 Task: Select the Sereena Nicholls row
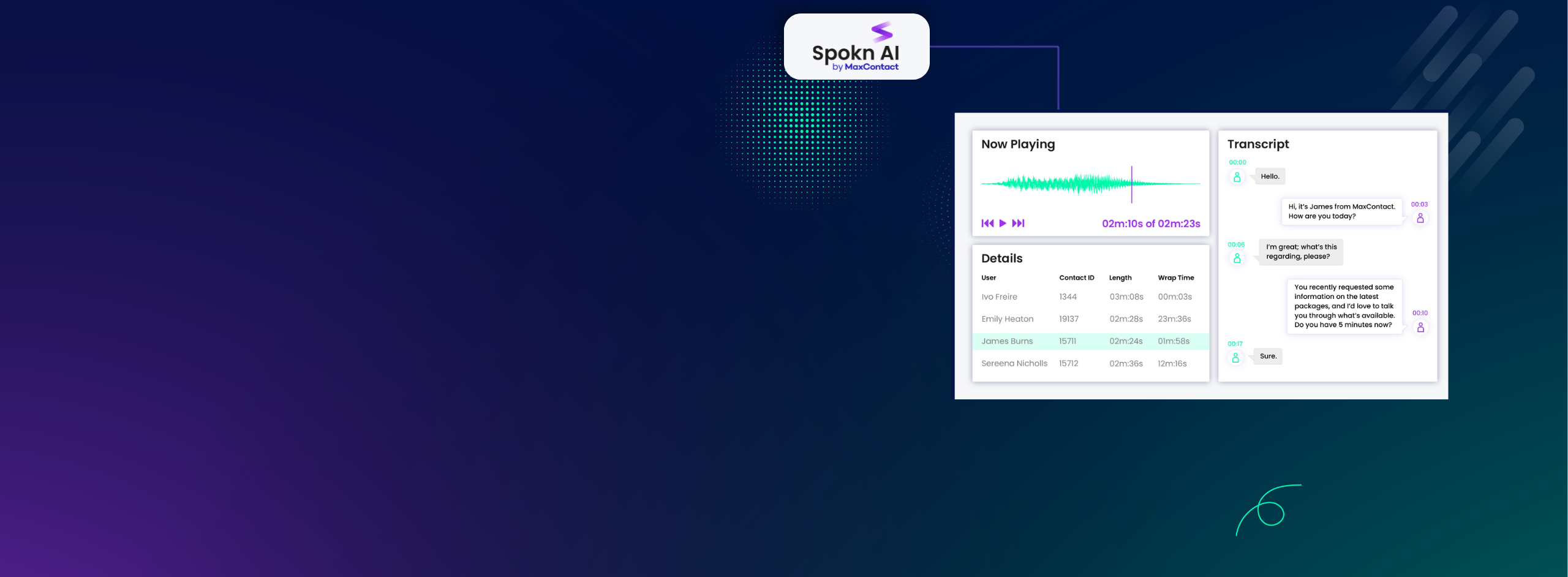[1091, 363]
